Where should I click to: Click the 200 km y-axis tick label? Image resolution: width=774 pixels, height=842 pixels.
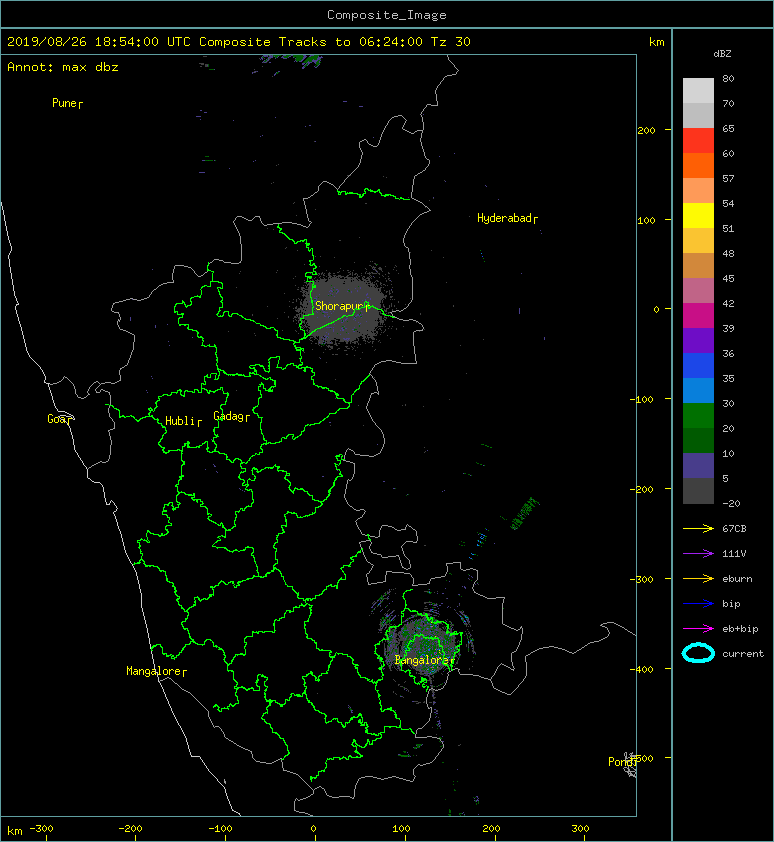[x=646, y=130]
